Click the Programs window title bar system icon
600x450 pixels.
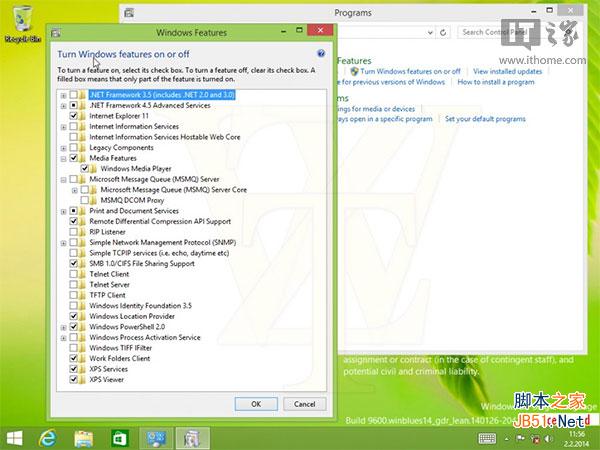(129, 13)
